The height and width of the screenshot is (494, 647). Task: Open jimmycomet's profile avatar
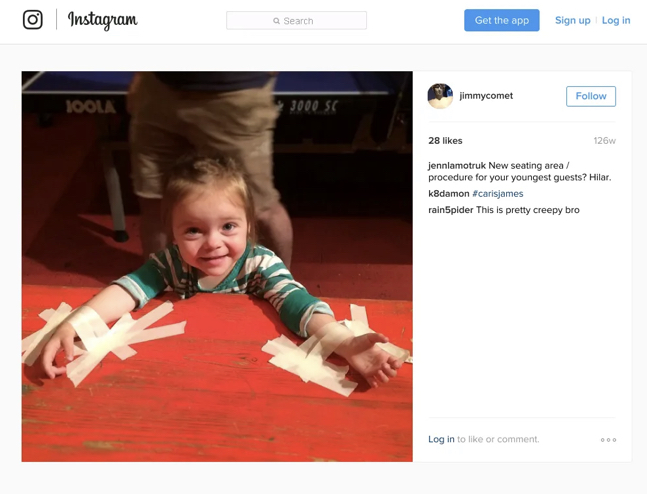(x=440, y=96)
